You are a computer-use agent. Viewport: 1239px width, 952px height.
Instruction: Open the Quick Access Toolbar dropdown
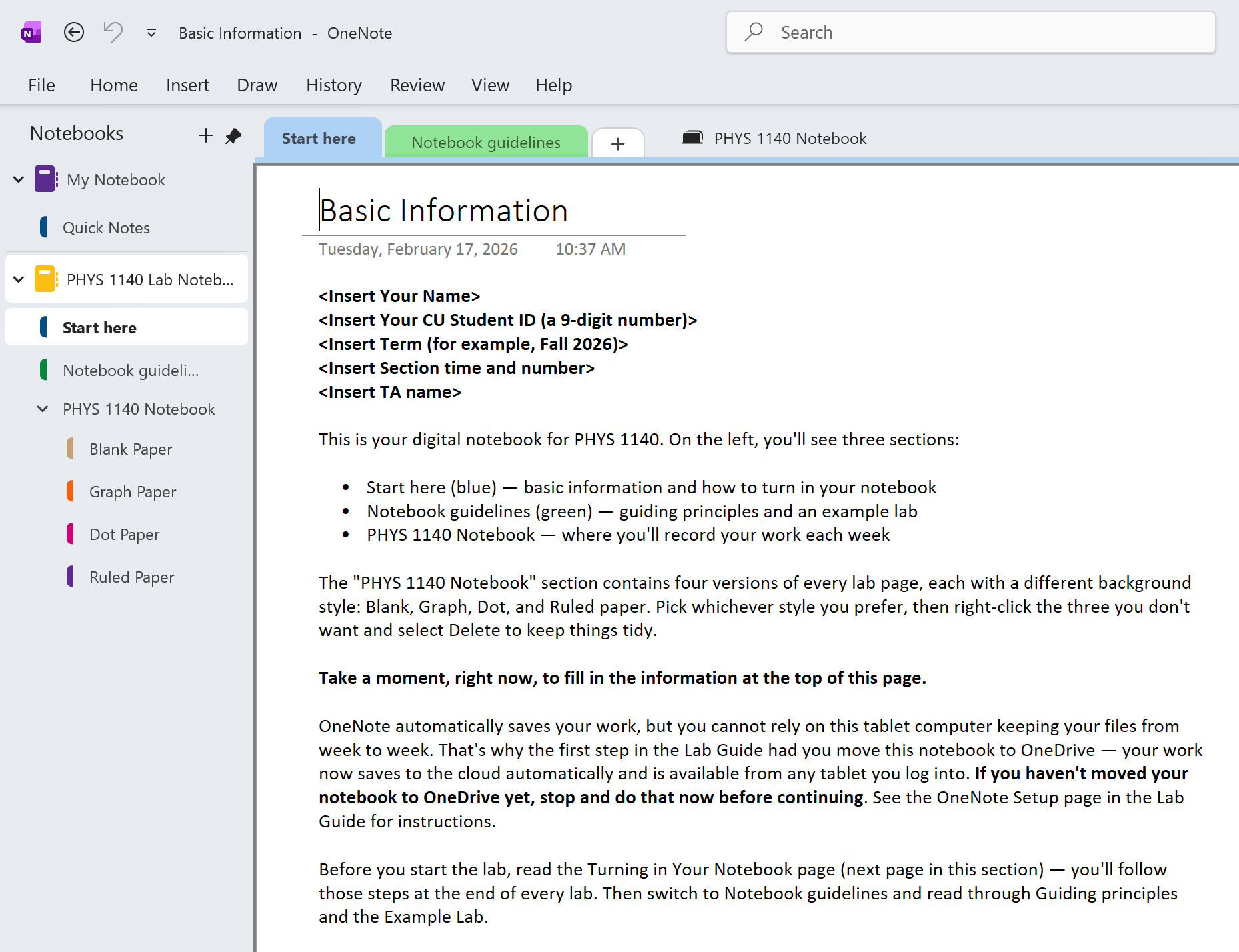(x=151, y=33)
